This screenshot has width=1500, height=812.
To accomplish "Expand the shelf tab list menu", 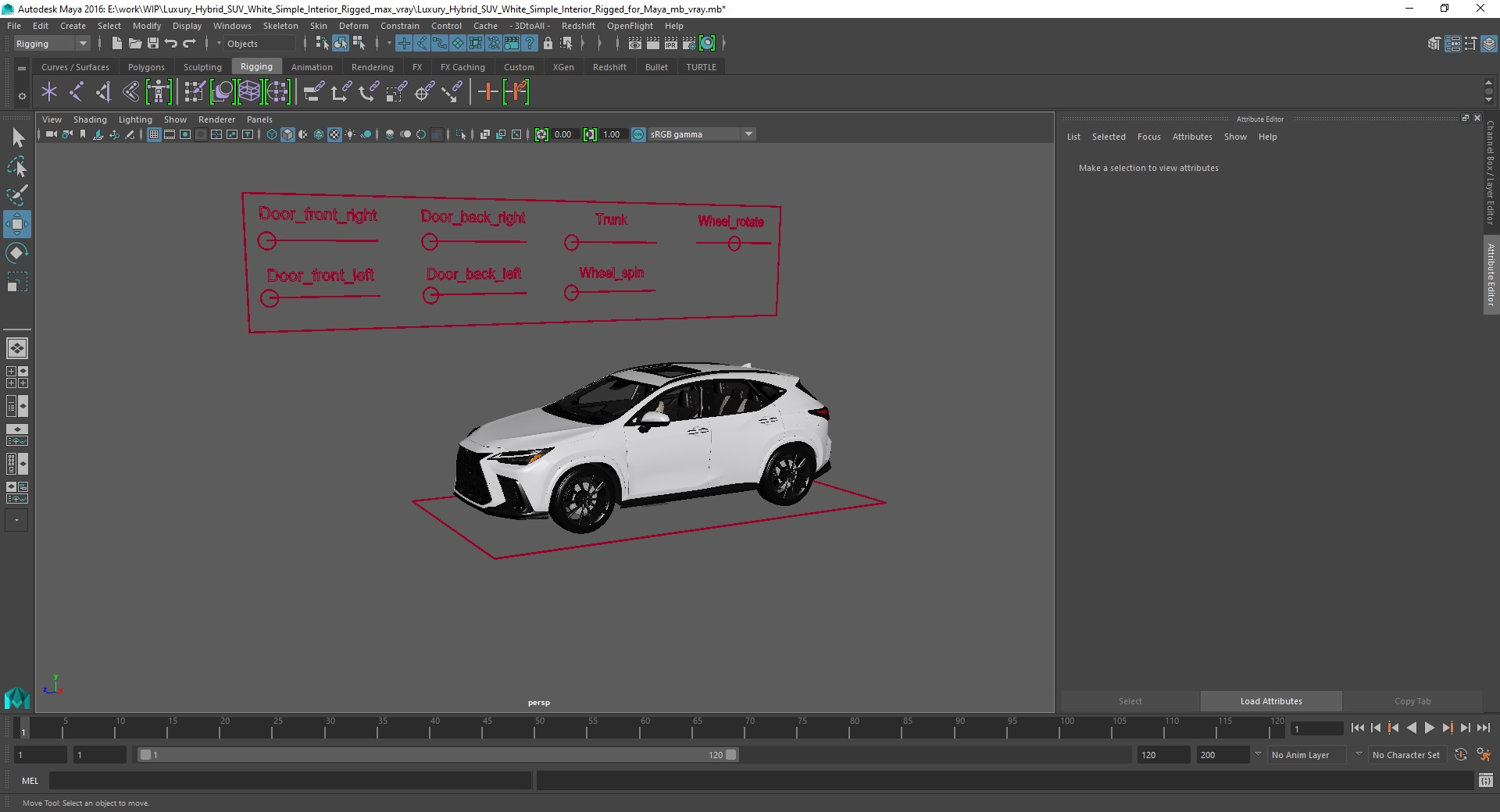I will click(22, 68).
